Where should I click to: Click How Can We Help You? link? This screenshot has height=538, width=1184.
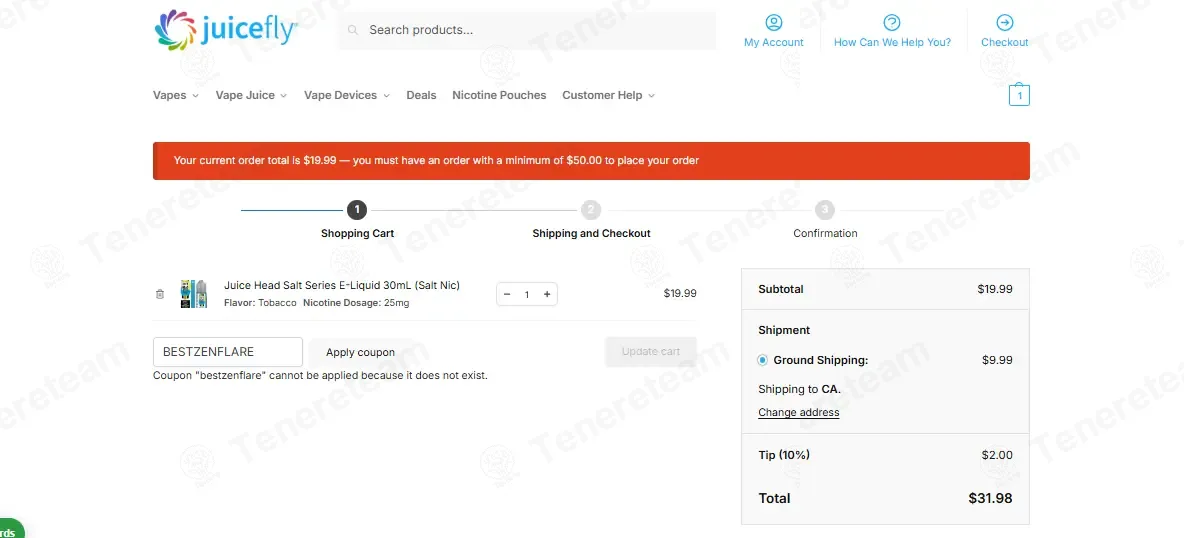click(x=893, y=42)
